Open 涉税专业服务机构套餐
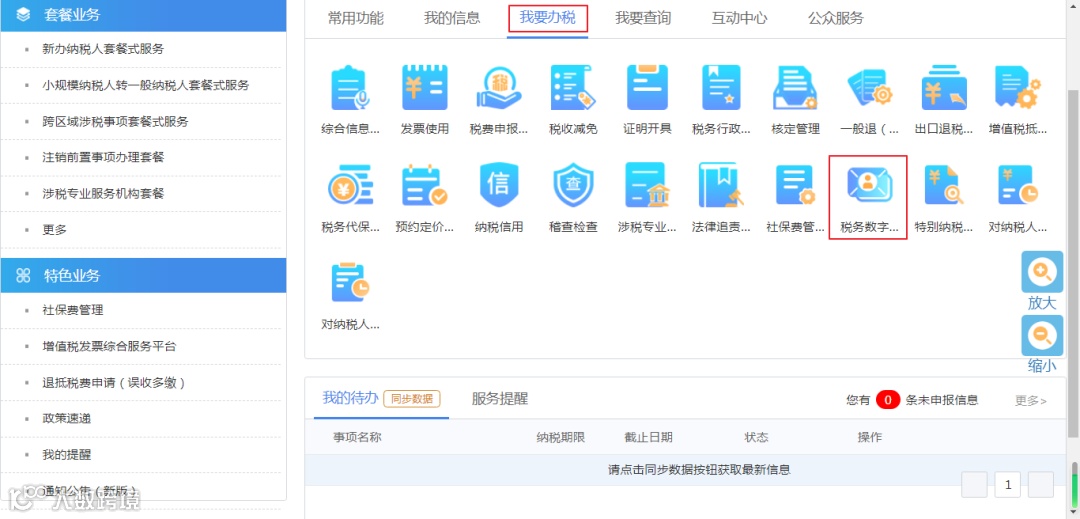Image resolution: width=1080 pixels, height=519 pixels. [x=103, y=194]
